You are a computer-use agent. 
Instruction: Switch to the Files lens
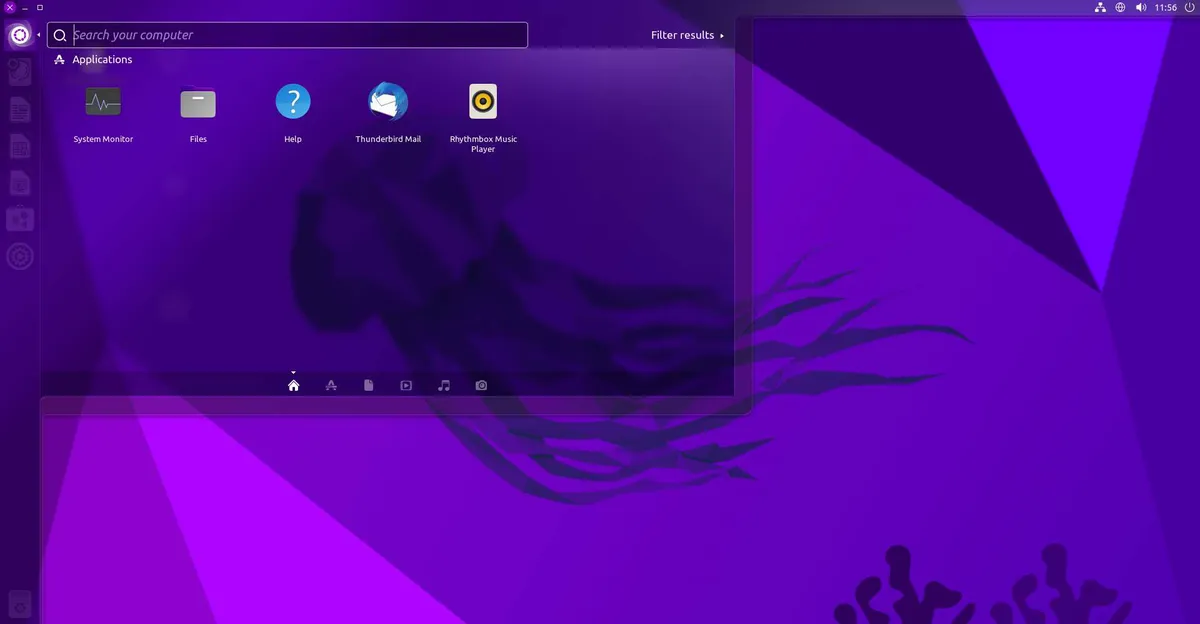coord(369,385)
